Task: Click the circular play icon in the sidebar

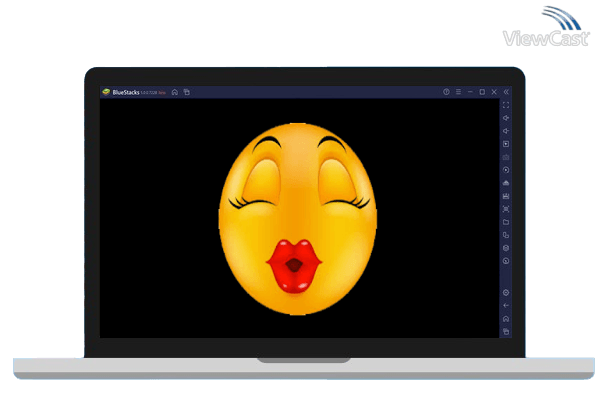Action: tap(506, 170)
